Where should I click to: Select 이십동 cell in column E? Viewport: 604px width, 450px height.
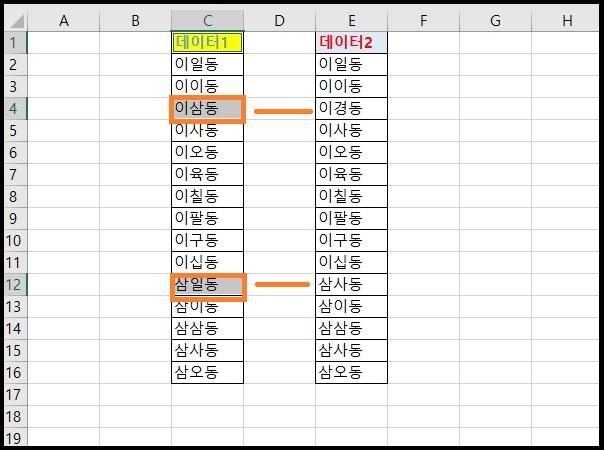(x=351, y=262)
